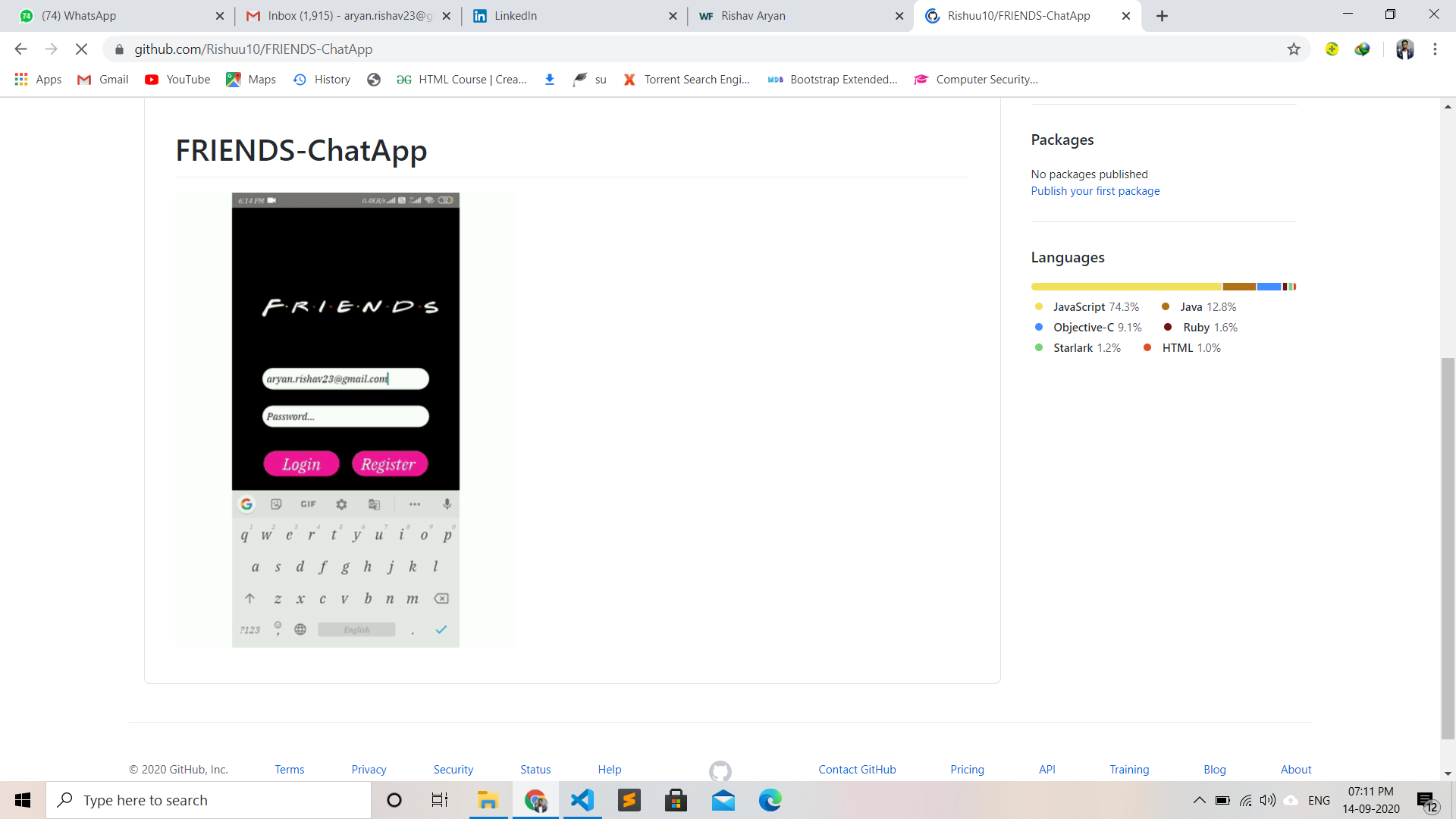Click the Java language bar segment
The image size is (1456, 819).
1239,287
